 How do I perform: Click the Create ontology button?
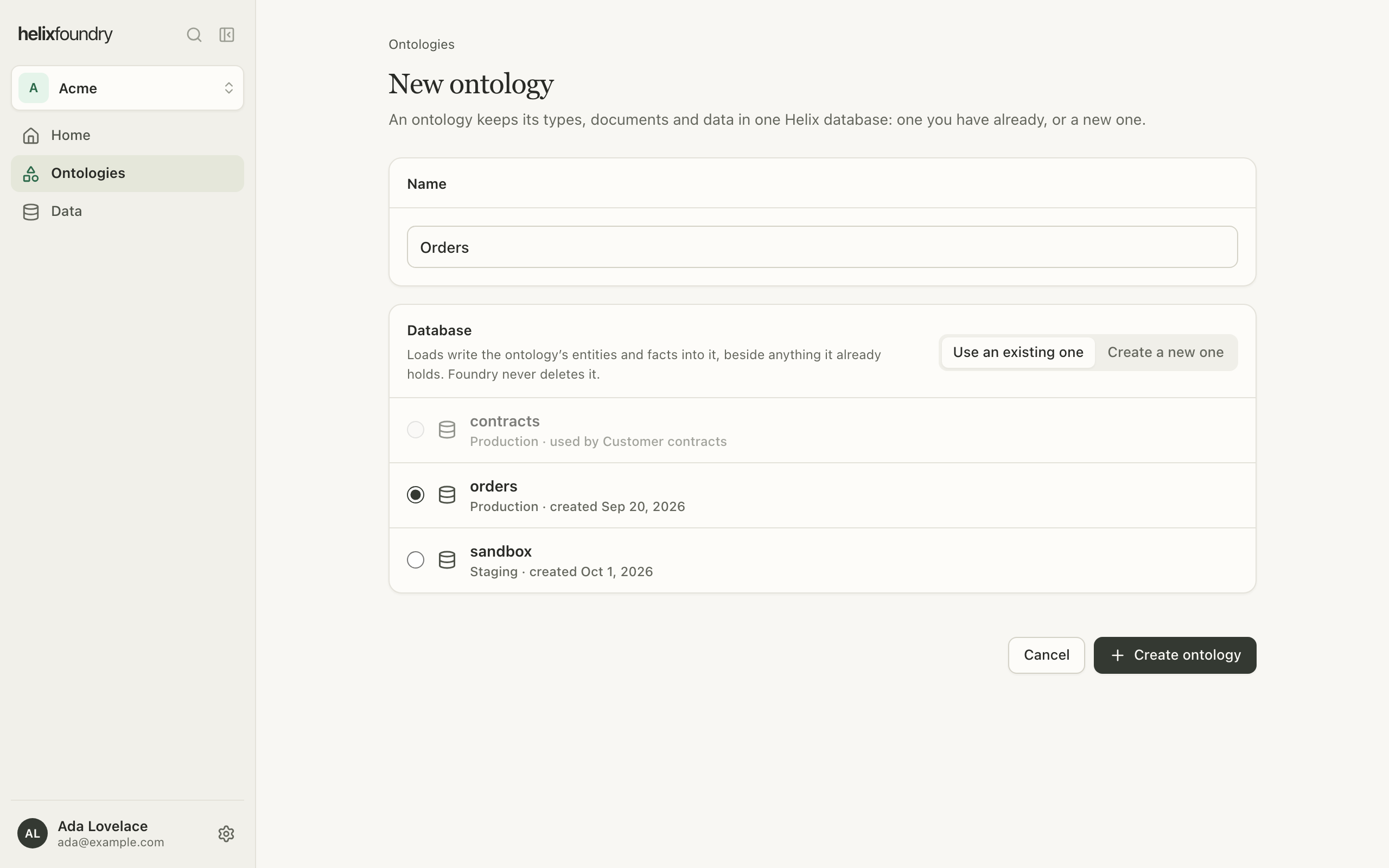pyautogui.click(x=1175, y=655)
